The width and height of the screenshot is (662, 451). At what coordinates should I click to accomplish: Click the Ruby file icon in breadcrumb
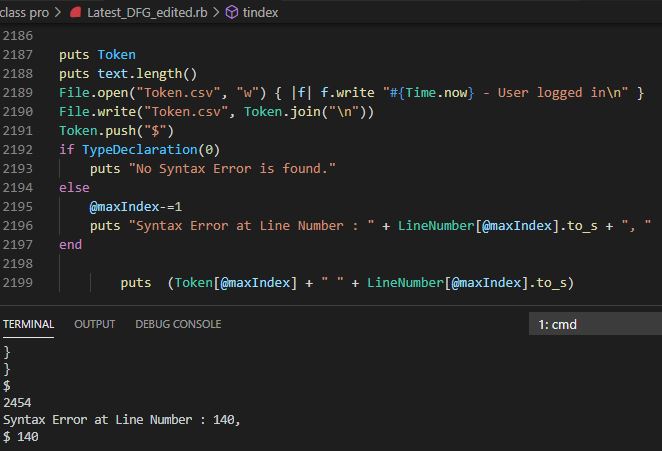click(76, 12)
